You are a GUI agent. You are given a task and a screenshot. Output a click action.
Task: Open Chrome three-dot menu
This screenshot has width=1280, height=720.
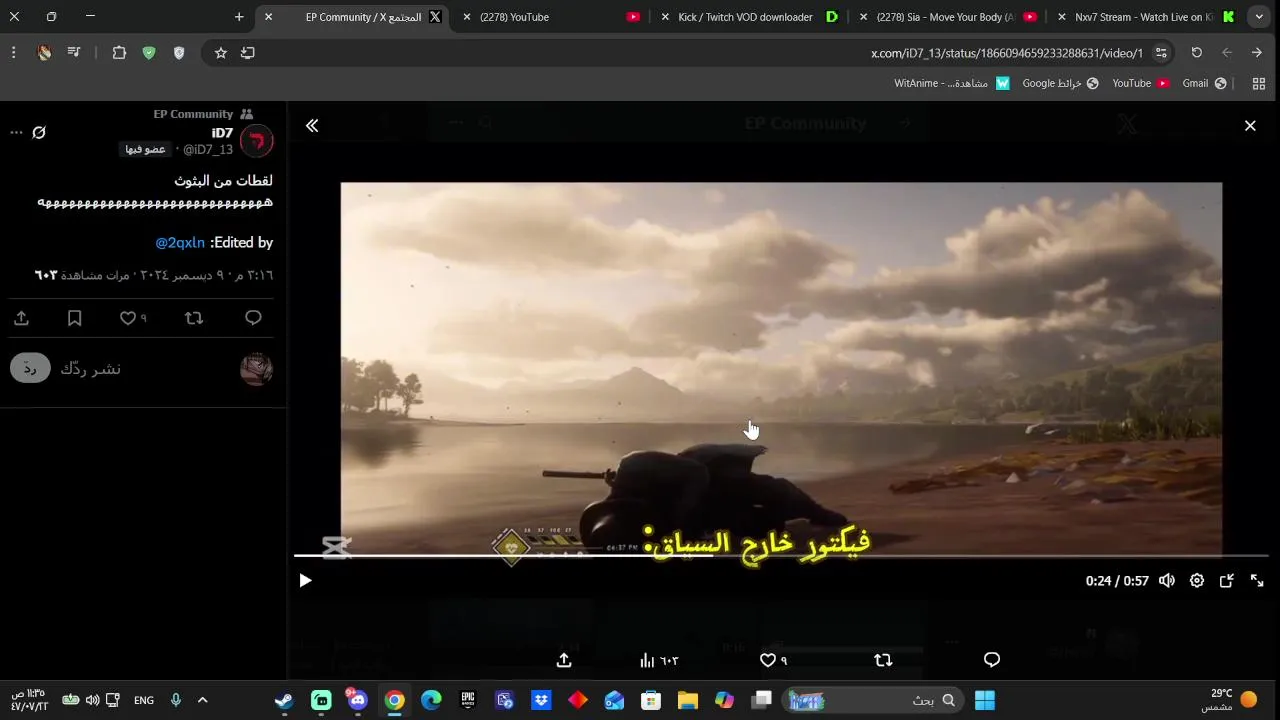13,53
